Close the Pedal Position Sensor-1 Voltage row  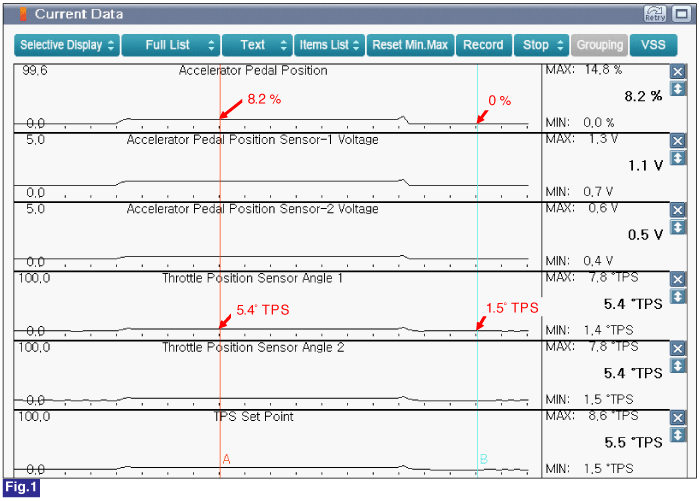(x=678, y=141)
